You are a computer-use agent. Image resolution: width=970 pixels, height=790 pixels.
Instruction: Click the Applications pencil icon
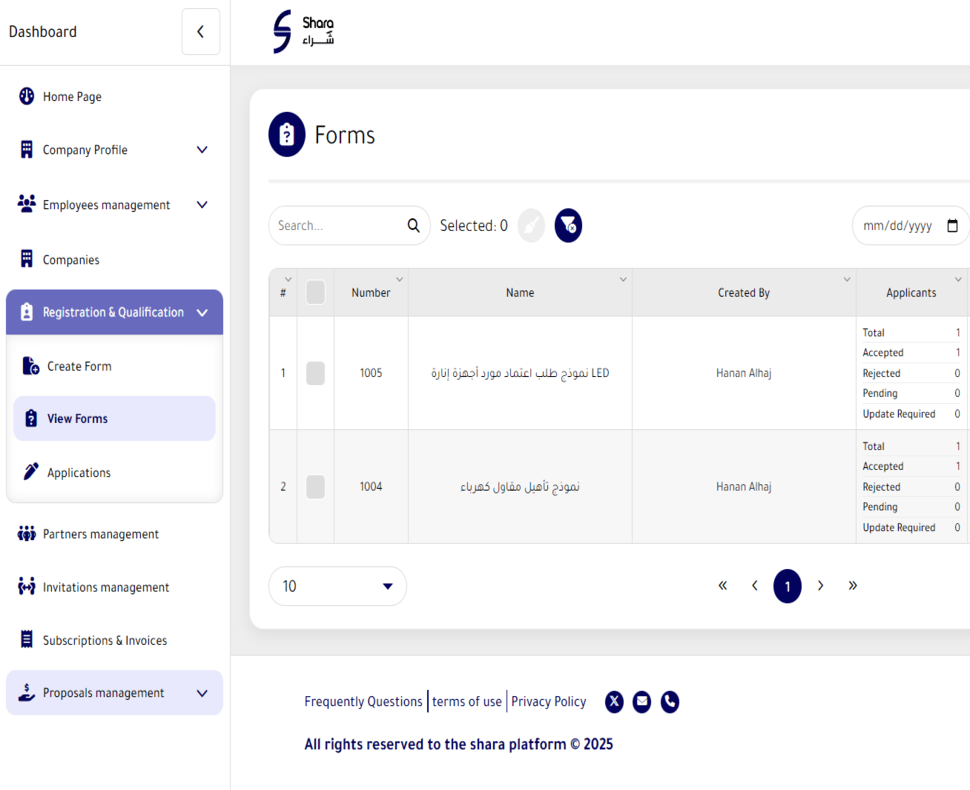[x=31, y=471]
